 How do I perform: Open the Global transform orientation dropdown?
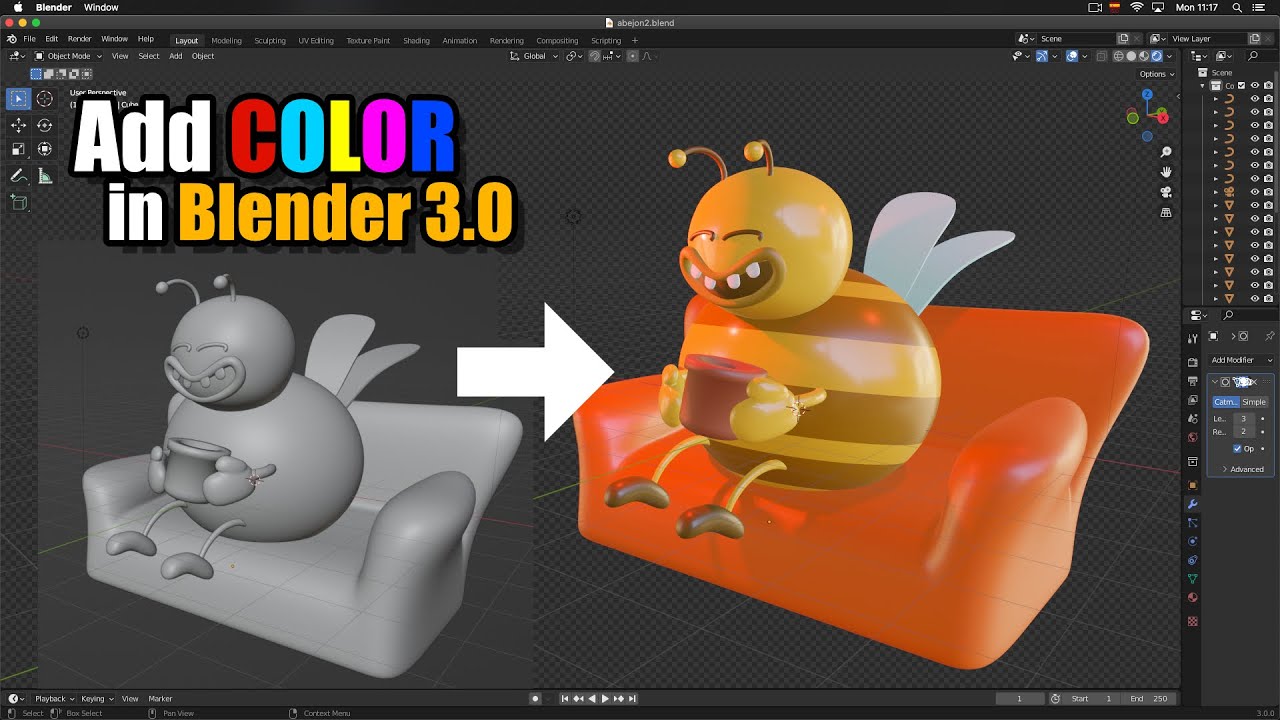click(x=535, y=56)
